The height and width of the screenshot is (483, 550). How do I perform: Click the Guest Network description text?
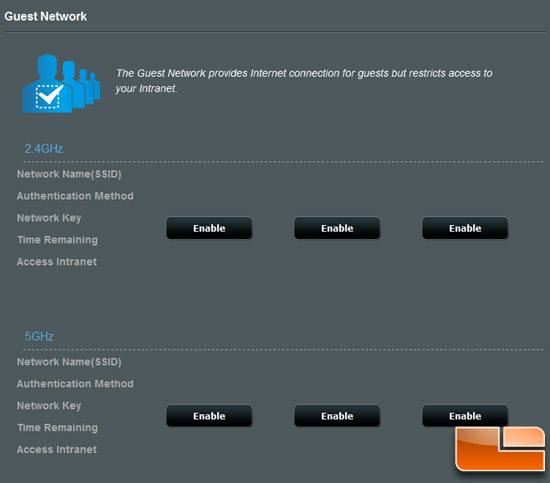pyautogui.click(x=304, y=81)
